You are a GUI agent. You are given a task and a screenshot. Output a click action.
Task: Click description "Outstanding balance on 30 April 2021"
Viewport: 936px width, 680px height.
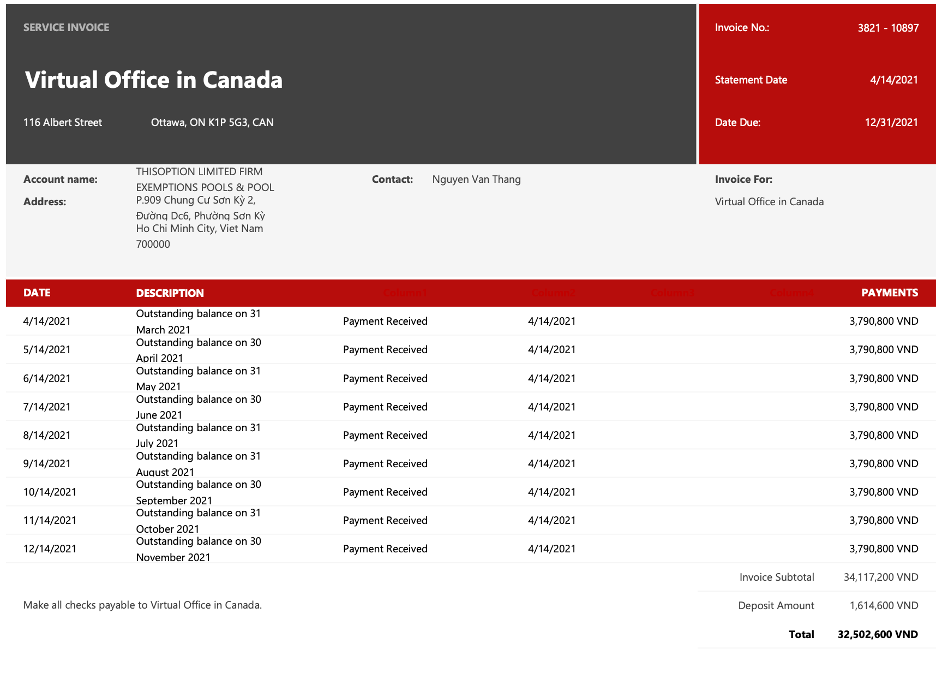tap(198, 350)
